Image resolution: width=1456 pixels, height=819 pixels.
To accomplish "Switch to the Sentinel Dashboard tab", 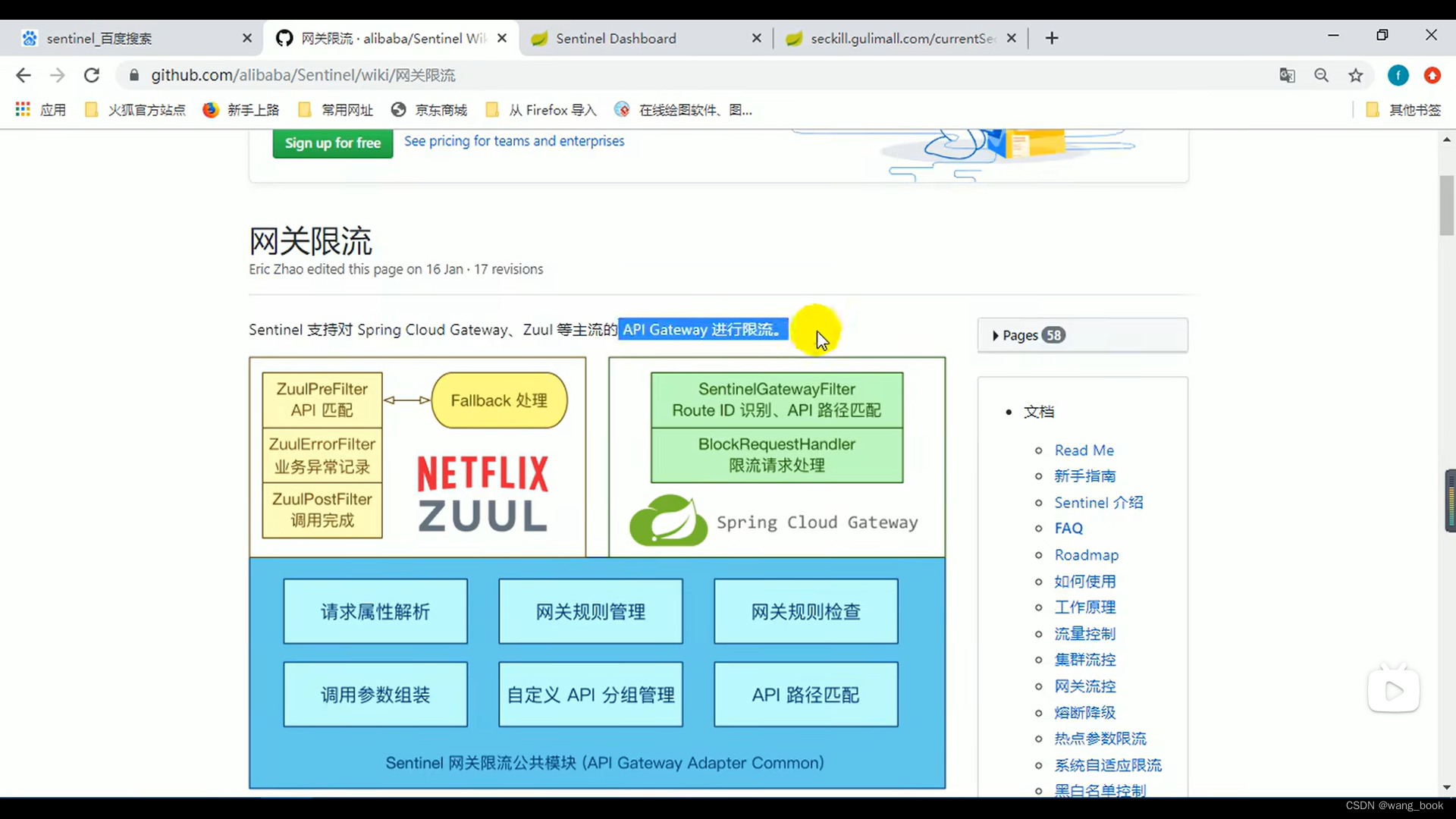I will coord(616,38).
